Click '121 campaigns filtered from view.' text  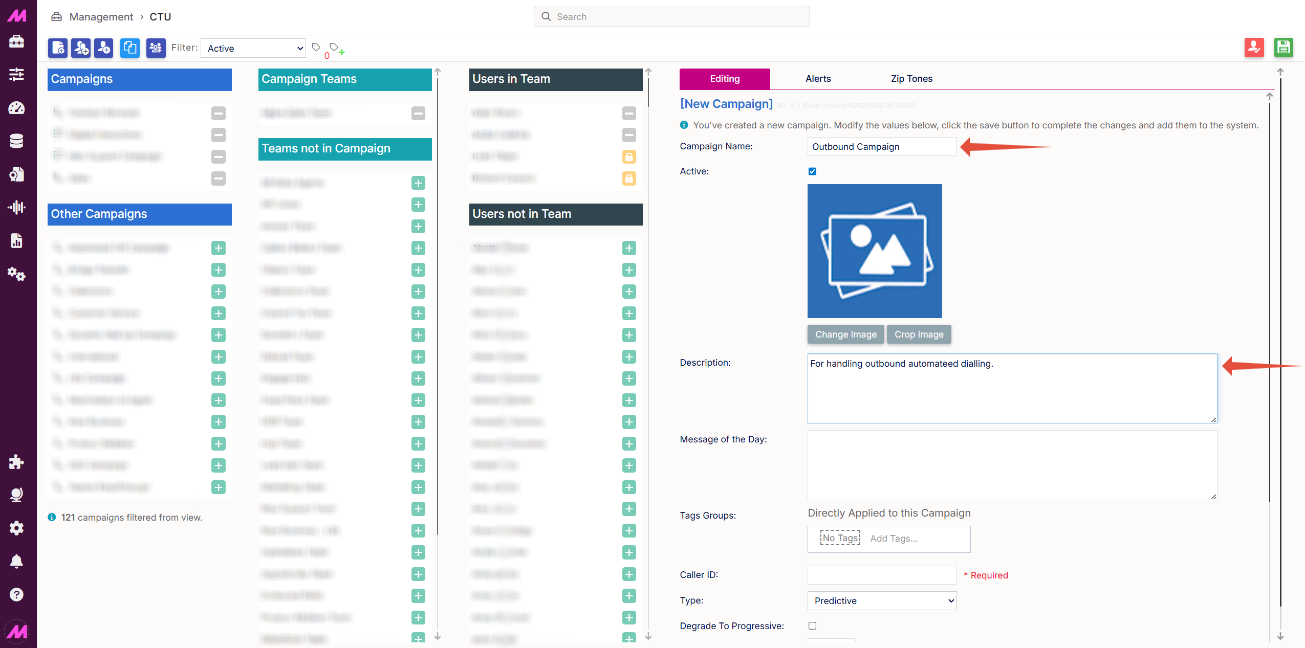[x=131, y=517]
